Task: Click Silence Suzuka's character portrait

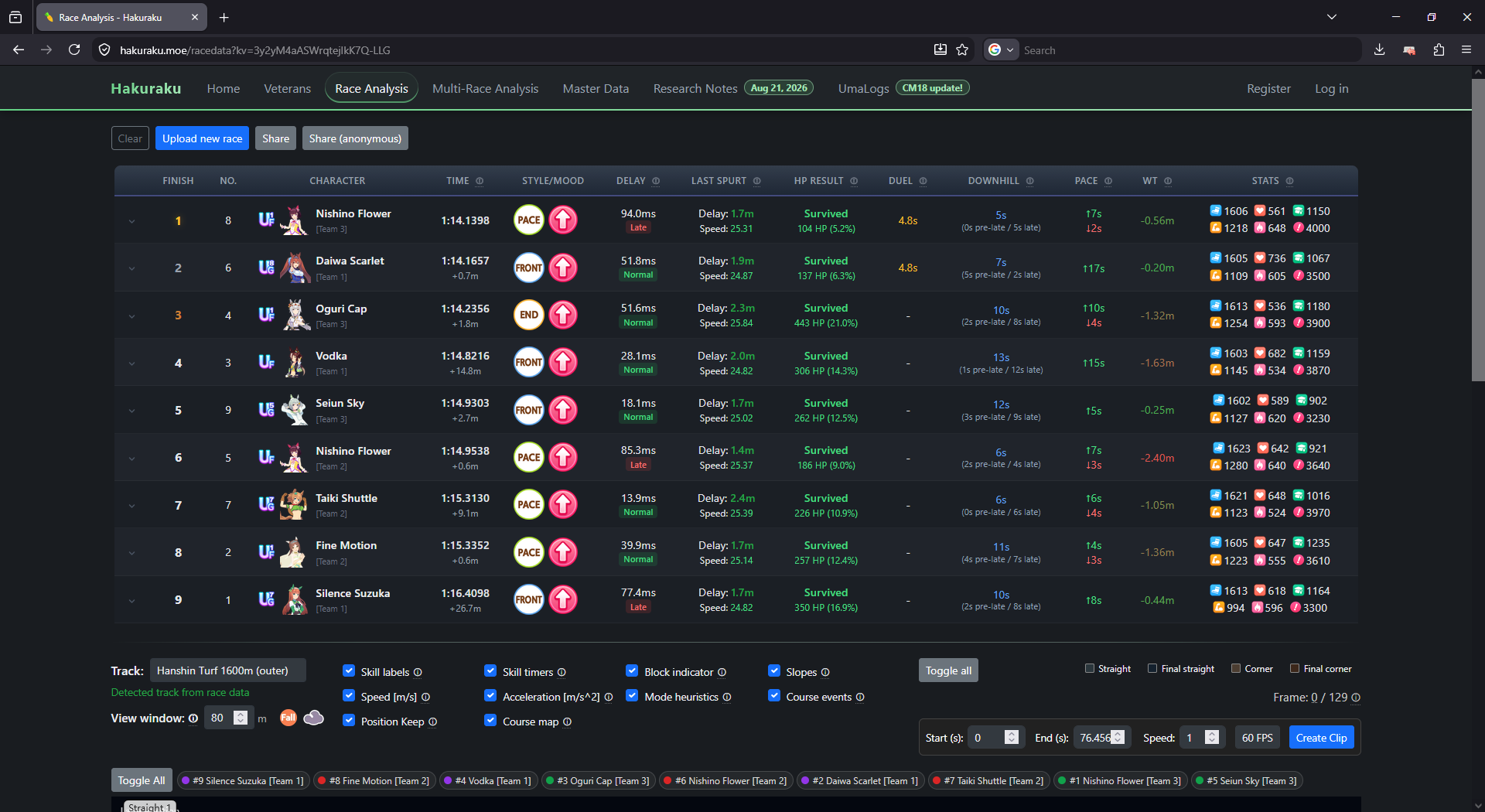Action: click(x=294, y=599)
